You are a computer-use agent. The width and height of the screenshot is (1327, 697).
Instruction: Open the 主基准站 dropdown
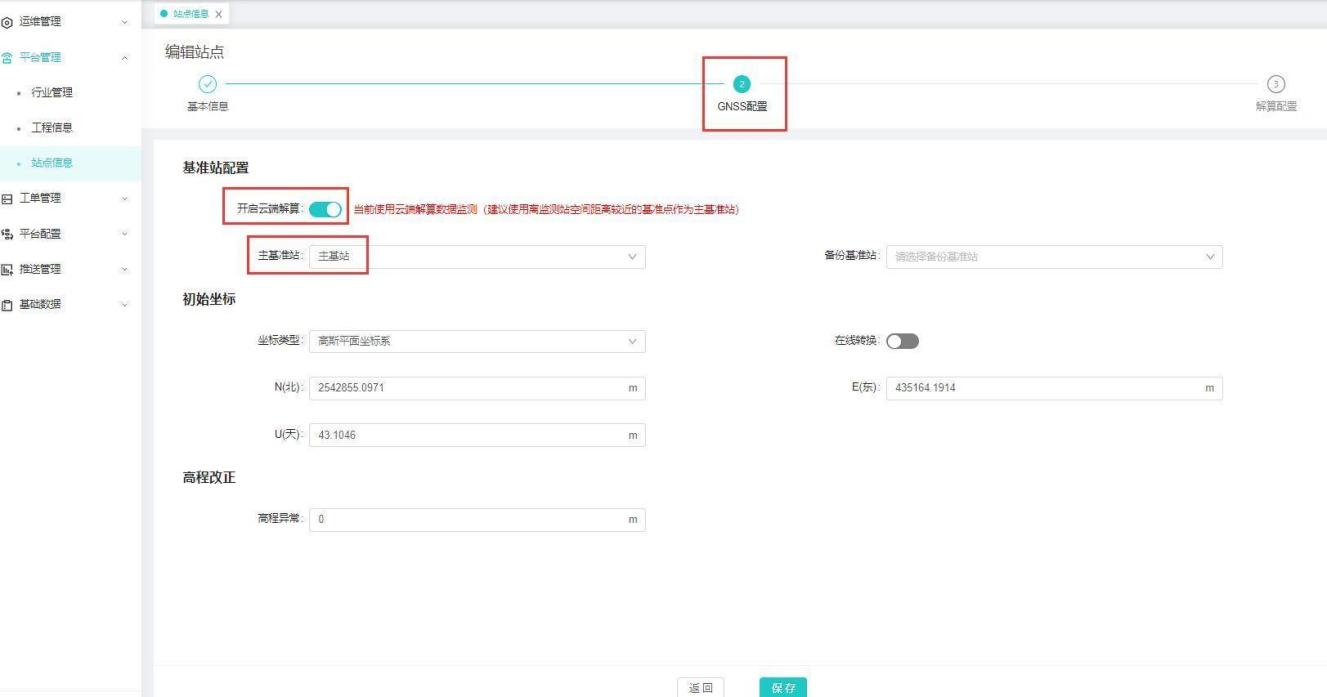(x=477, y=257)
